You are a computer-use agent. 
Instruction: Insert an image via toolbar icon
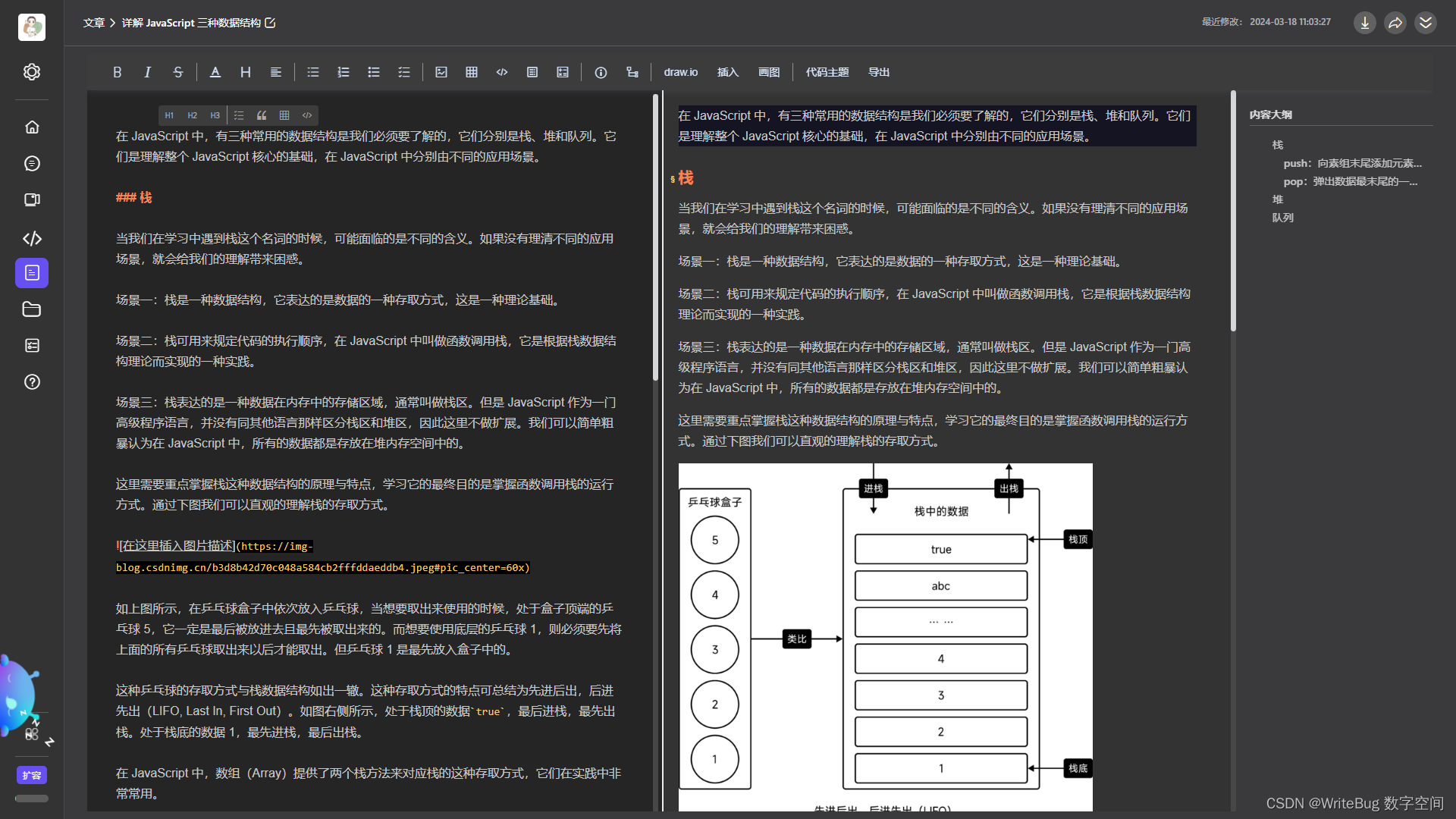tap(441, 72)
